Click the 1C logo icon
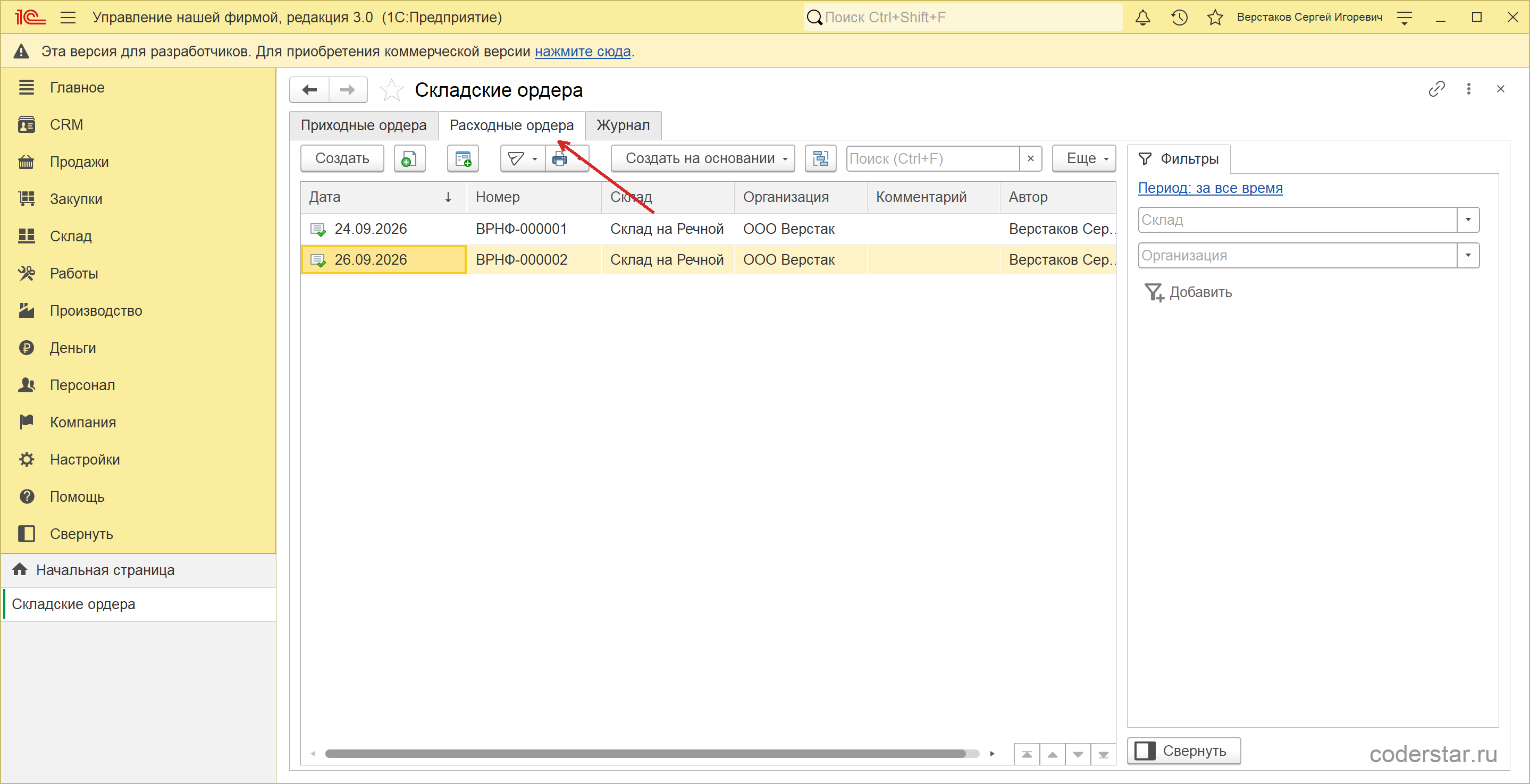Screen dimensions: 1530x784 click(x=30, y=17)
